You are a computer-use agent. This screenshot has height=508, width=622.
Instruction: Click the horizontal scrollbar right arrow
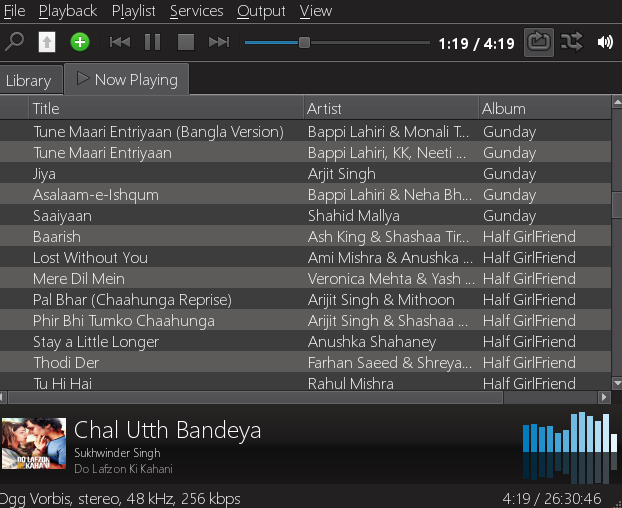point(604,397)
